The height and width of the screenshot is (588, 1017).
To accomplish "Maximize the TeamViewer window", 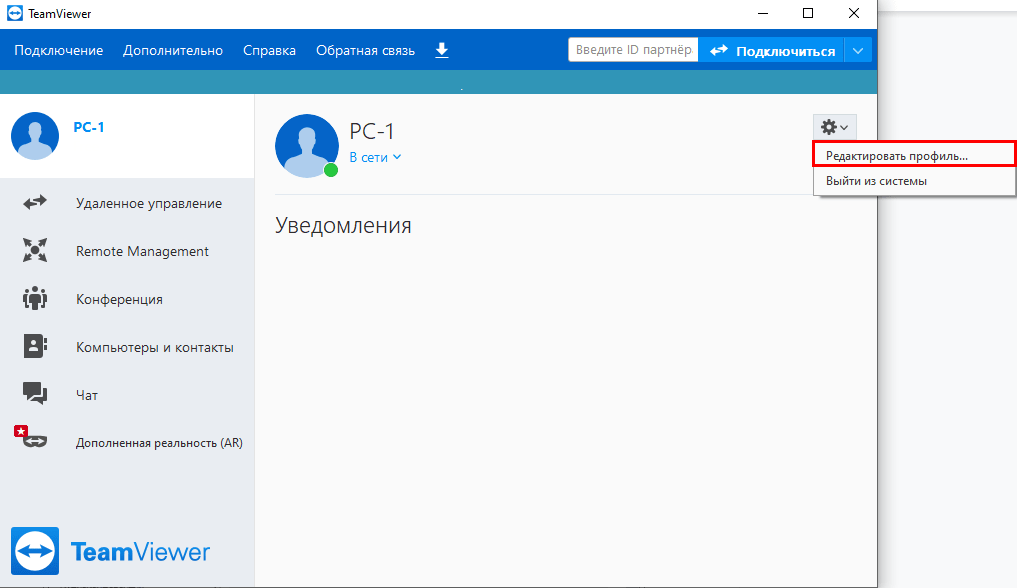I will (x=808, y=13).
